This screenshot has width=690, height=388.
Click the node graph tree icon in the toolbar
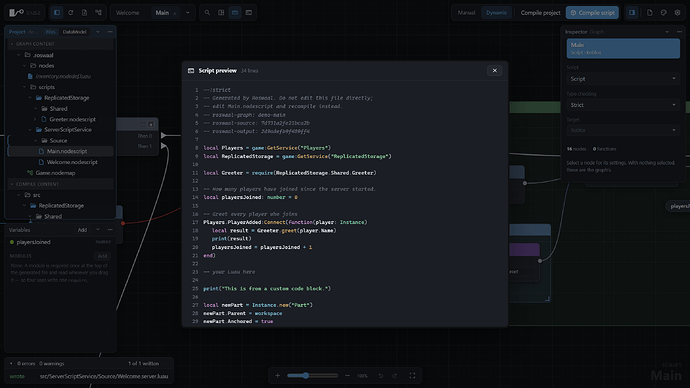(x=99, y=13)
